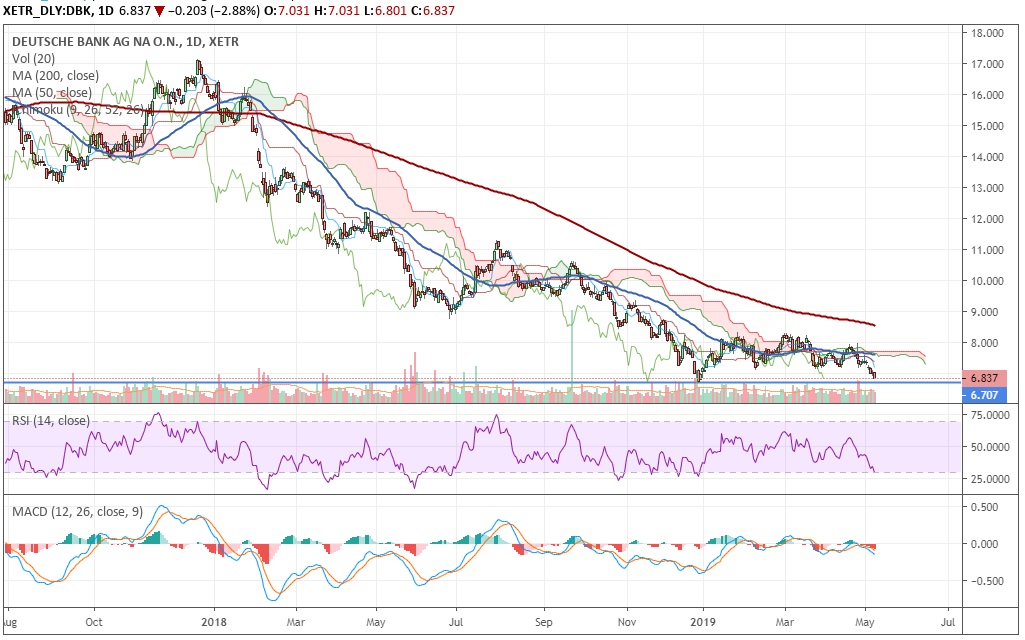Image resolution: width=1025 pixels, height=640 pixels.
Task: Click the 14.000 price axis label
Action: (986, 157)
